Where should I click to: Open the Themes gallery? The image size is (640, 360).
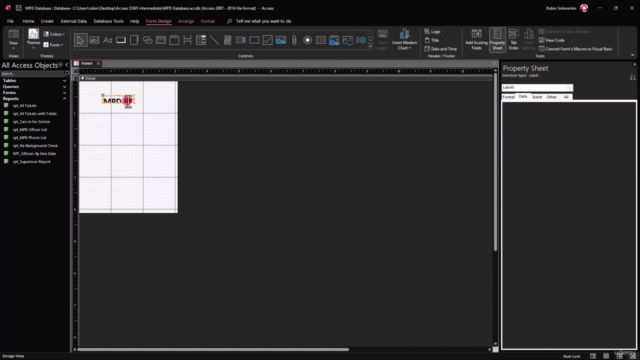tap(33, 39)
